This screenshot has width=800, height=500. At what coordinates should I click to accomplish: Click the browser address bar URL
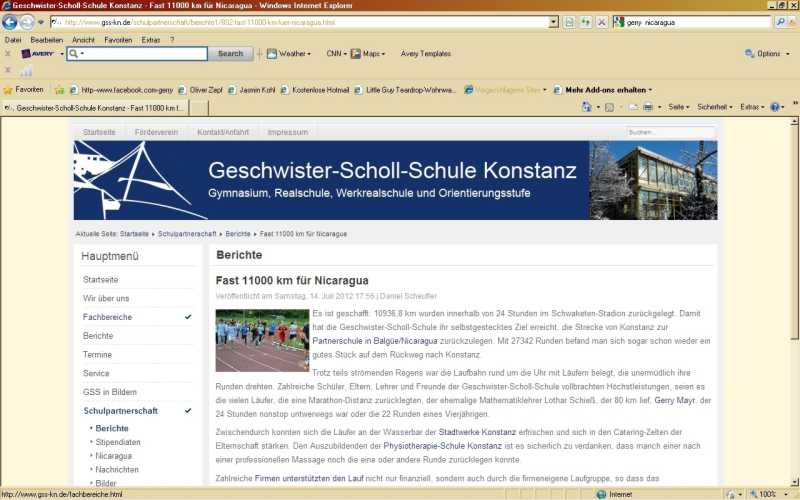(299, 22)
